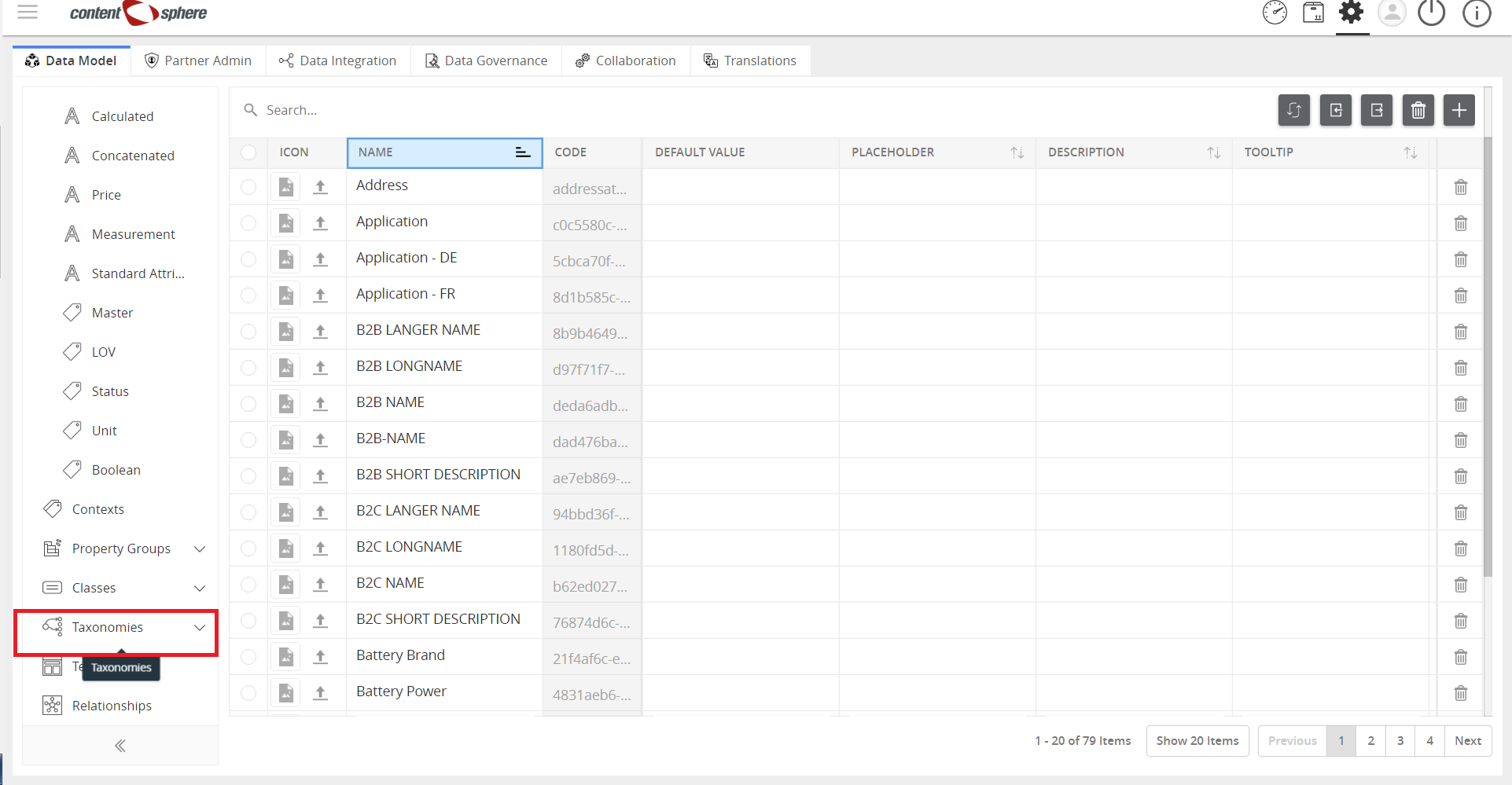Switch to the Partner Admin tab
The image size is (1512, 785).
pos(198,61)
